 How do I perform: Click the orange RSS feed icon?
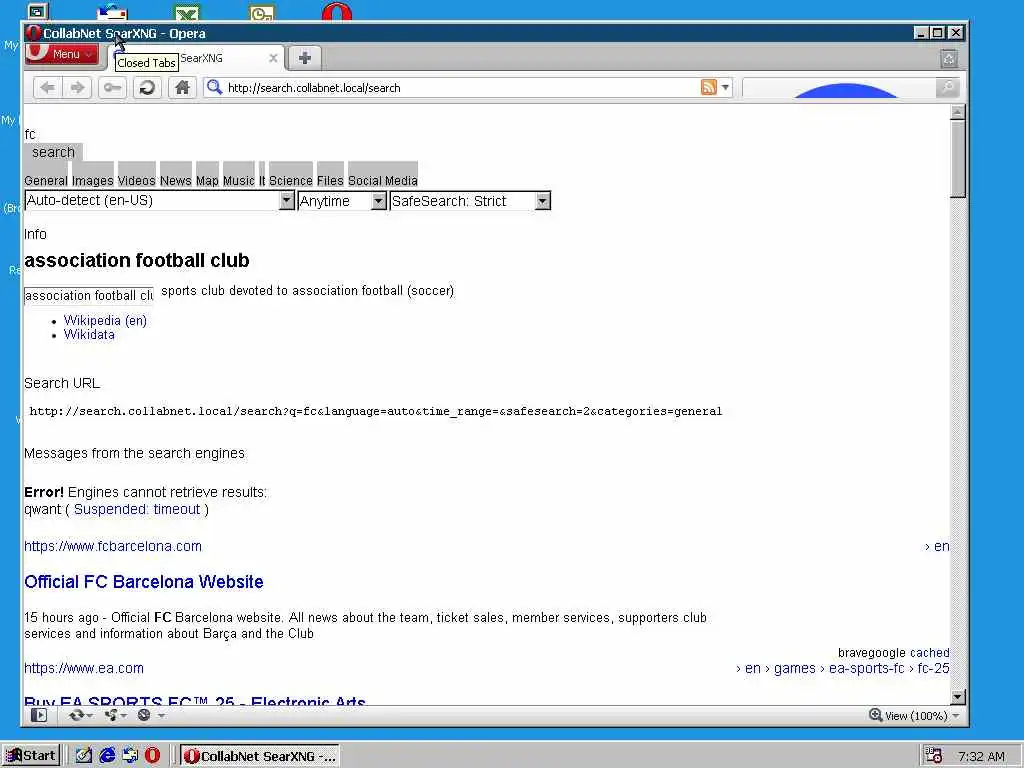tap(709, 87)
